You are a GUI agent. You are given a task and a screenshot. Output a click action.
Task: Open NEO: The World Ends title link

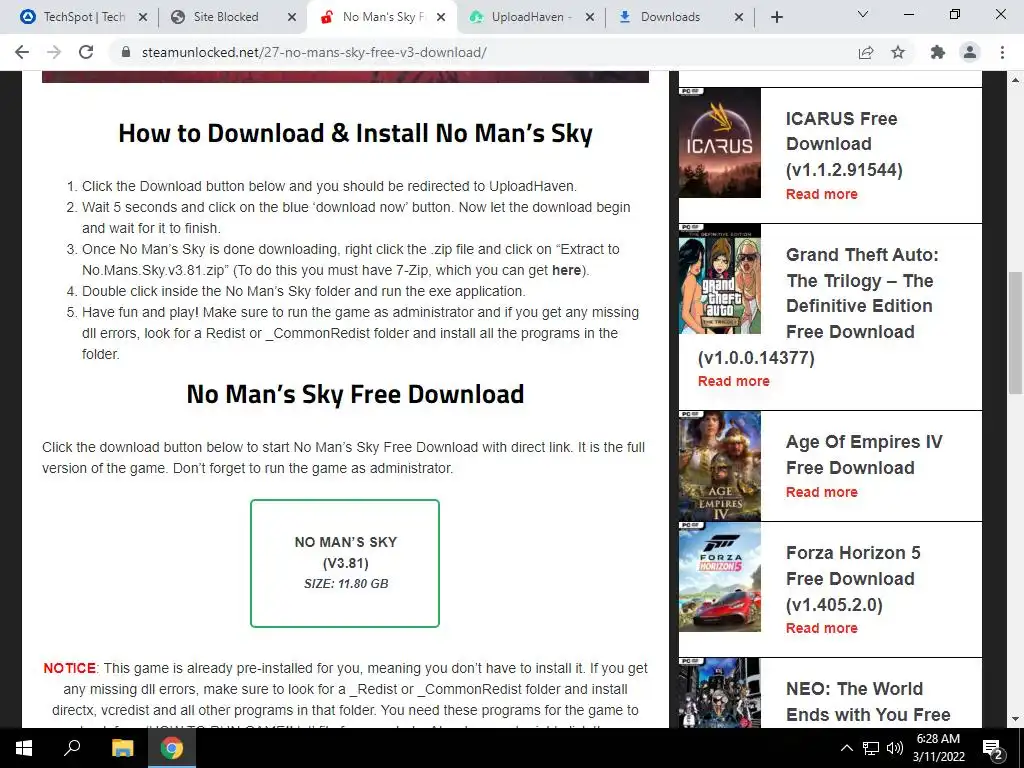pyautogui.click(x=868, y=702)
